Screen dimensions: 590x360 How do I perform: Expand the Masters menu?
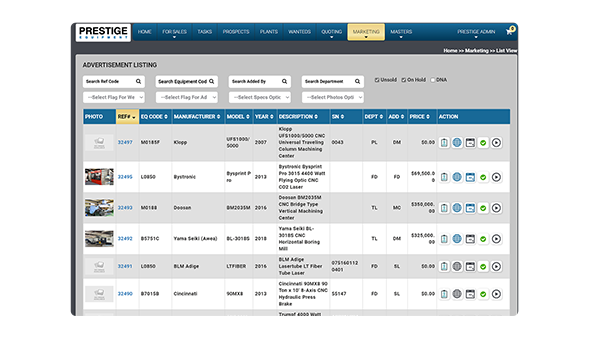click(x=401, y=32)
